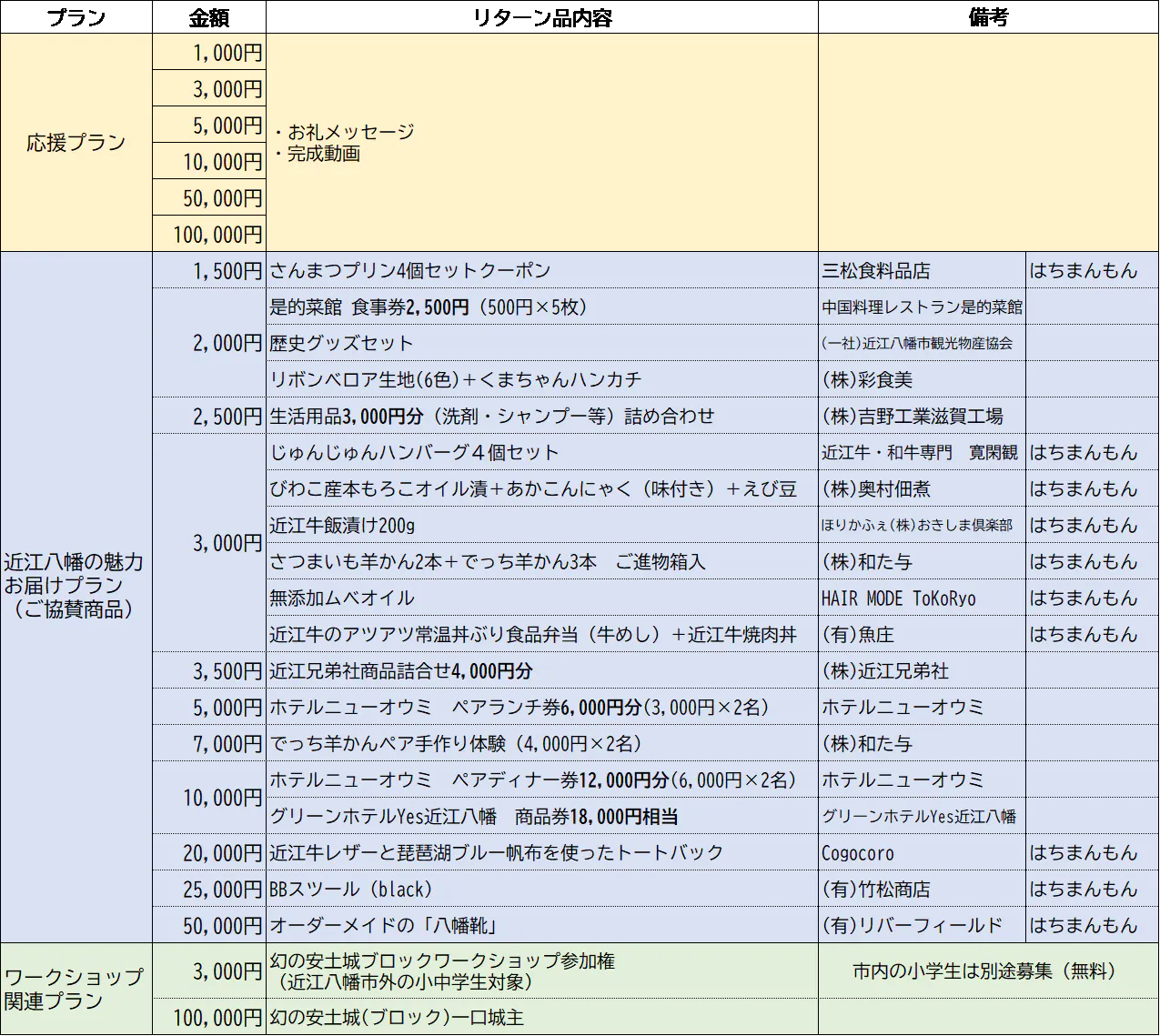Image resolution: width=1160 pixels, height=1036 pixels.
Task: Select the 応援プラン category cell
Action: 76,143
